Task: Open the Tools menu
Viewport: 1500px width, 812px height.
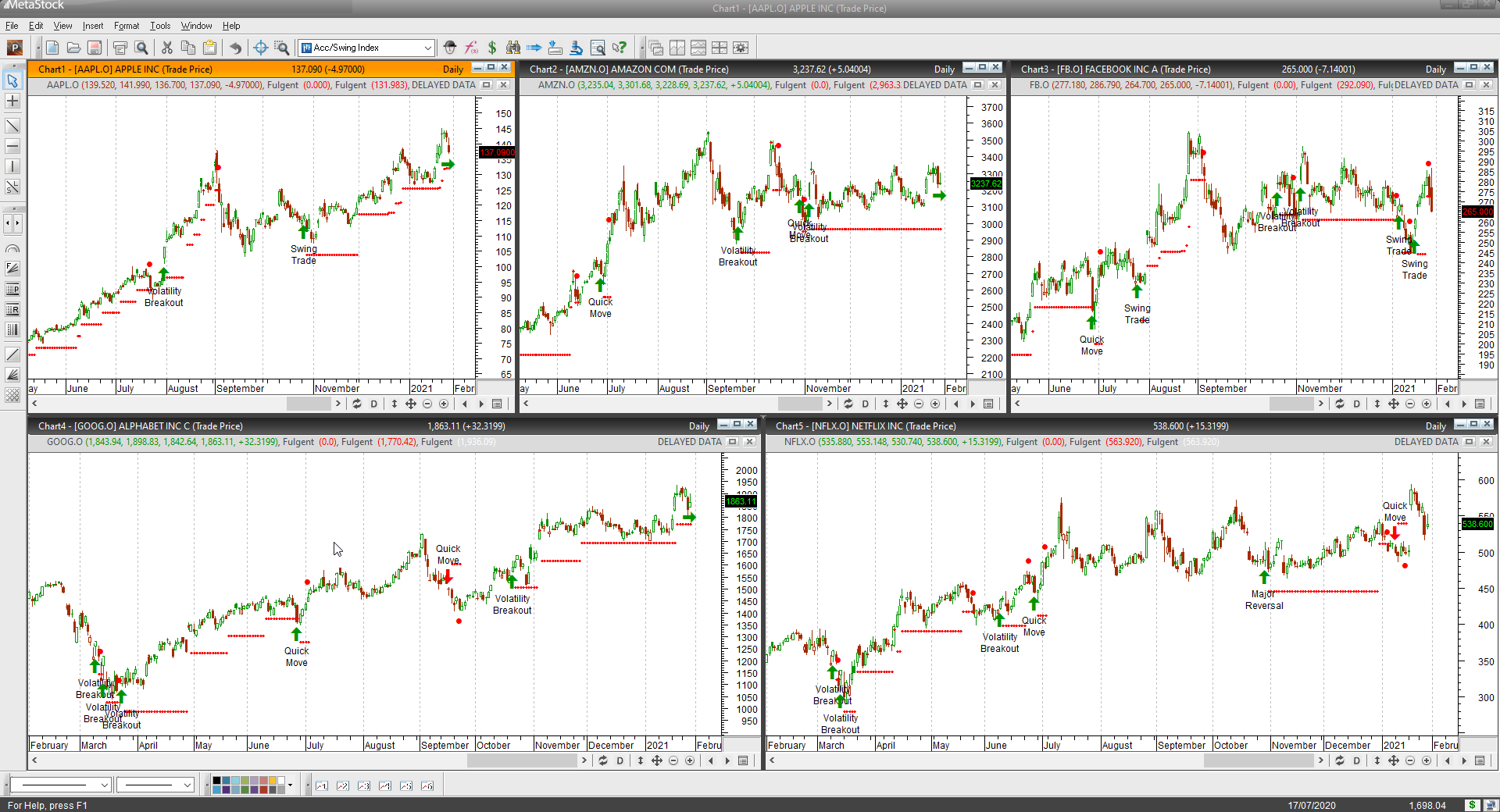Action: pos(160,26)
